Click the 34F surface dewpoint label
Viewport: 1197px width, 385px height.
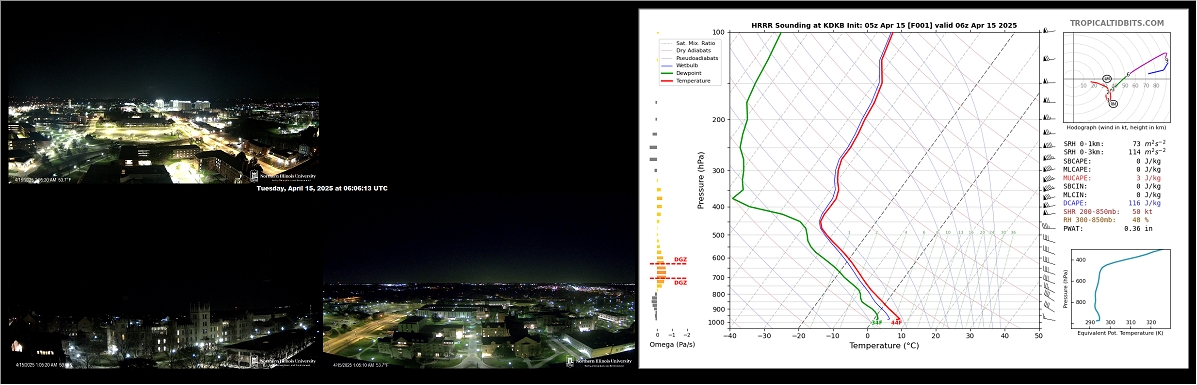pos(876,322)
